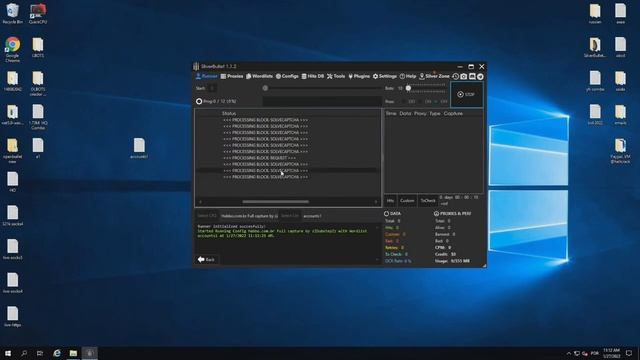Open the Runner tab in SilverBullet
The width and height of the screenshot is (640, 360).
point(207,76)
